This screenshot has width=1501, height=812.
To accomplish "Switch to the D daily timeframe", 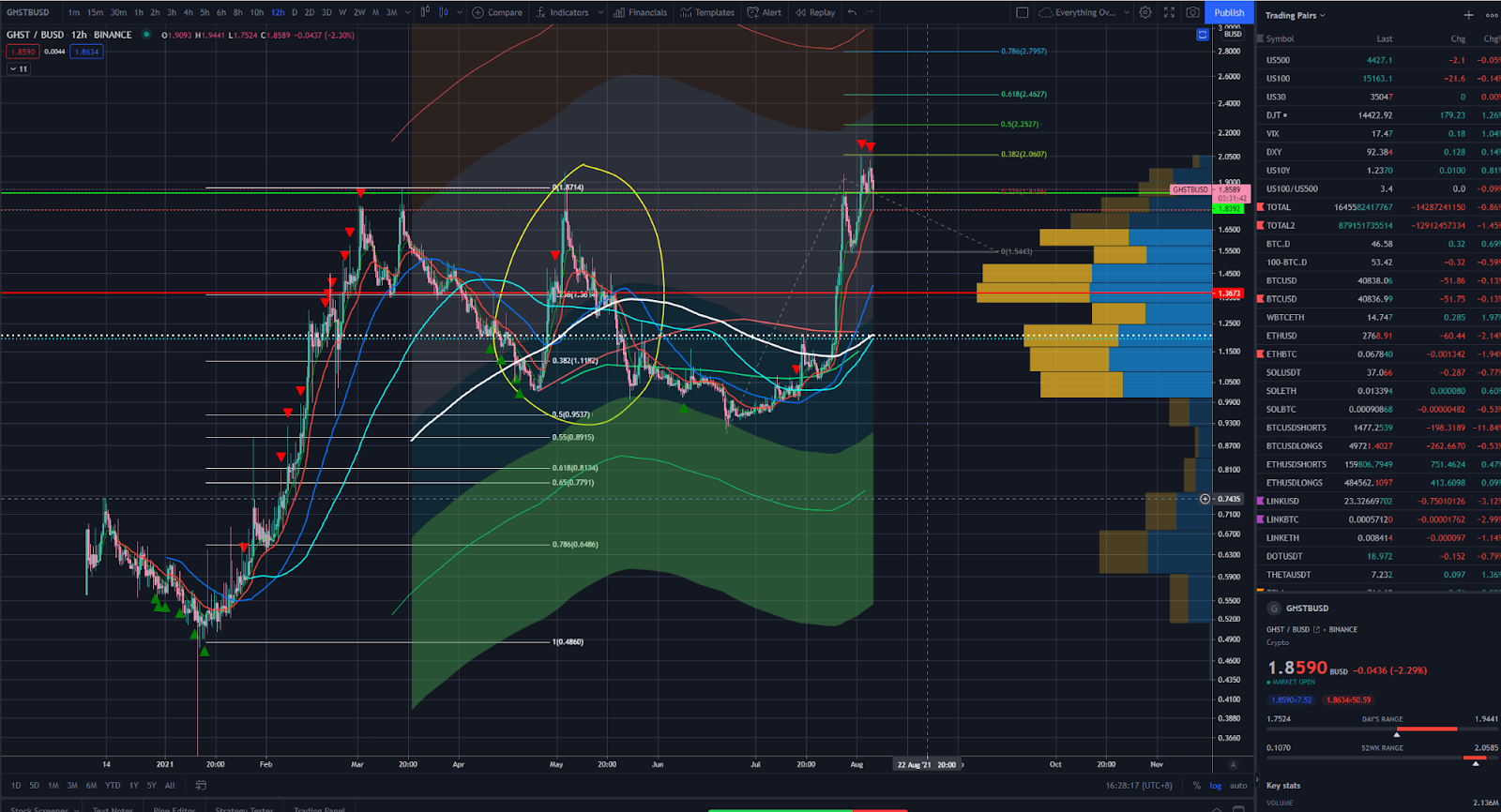I will (x=295, y=12).
